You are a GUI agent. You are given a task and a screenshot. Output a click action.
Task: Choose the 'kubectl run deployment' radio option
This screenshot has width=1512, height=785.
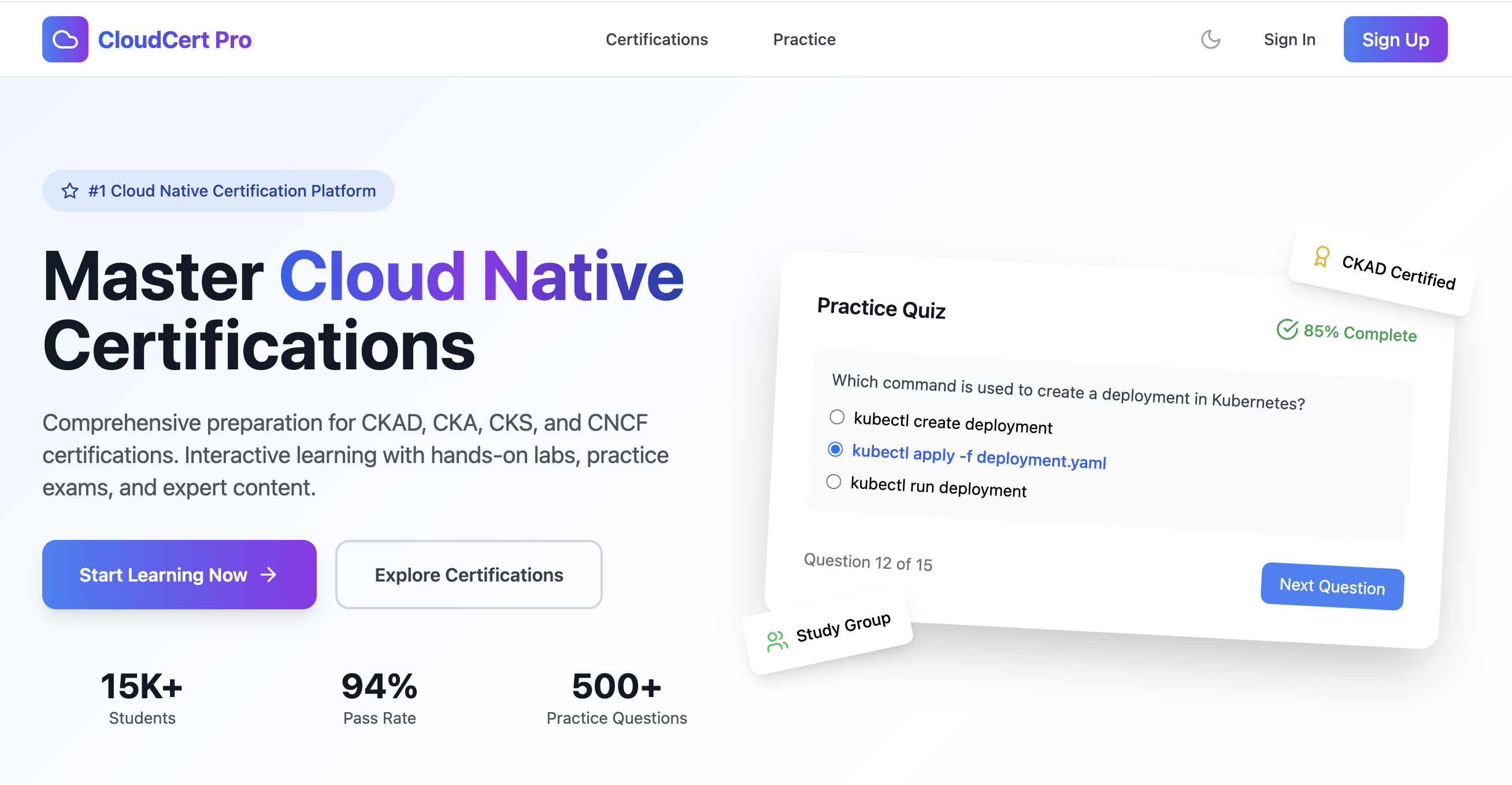(833, 482)
